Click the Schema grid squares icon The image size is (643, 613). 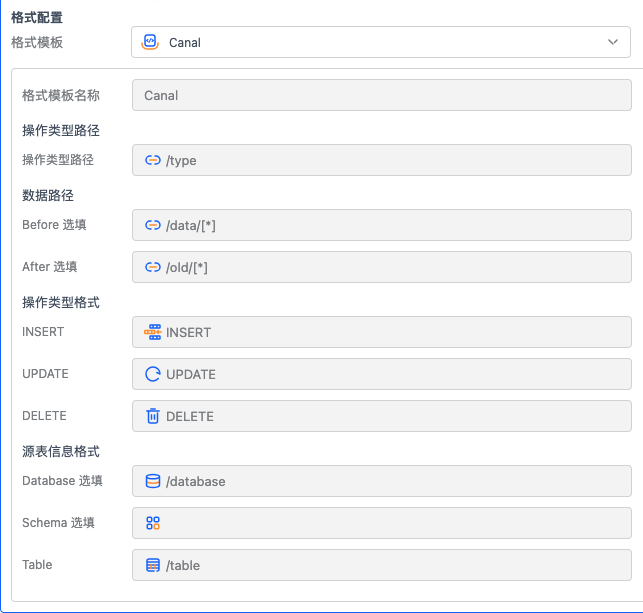point(153,523)
